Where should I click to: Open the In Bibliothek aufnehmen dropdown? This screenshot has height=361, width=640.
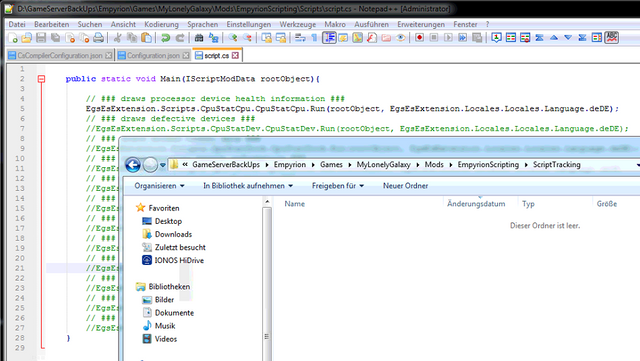248,186
